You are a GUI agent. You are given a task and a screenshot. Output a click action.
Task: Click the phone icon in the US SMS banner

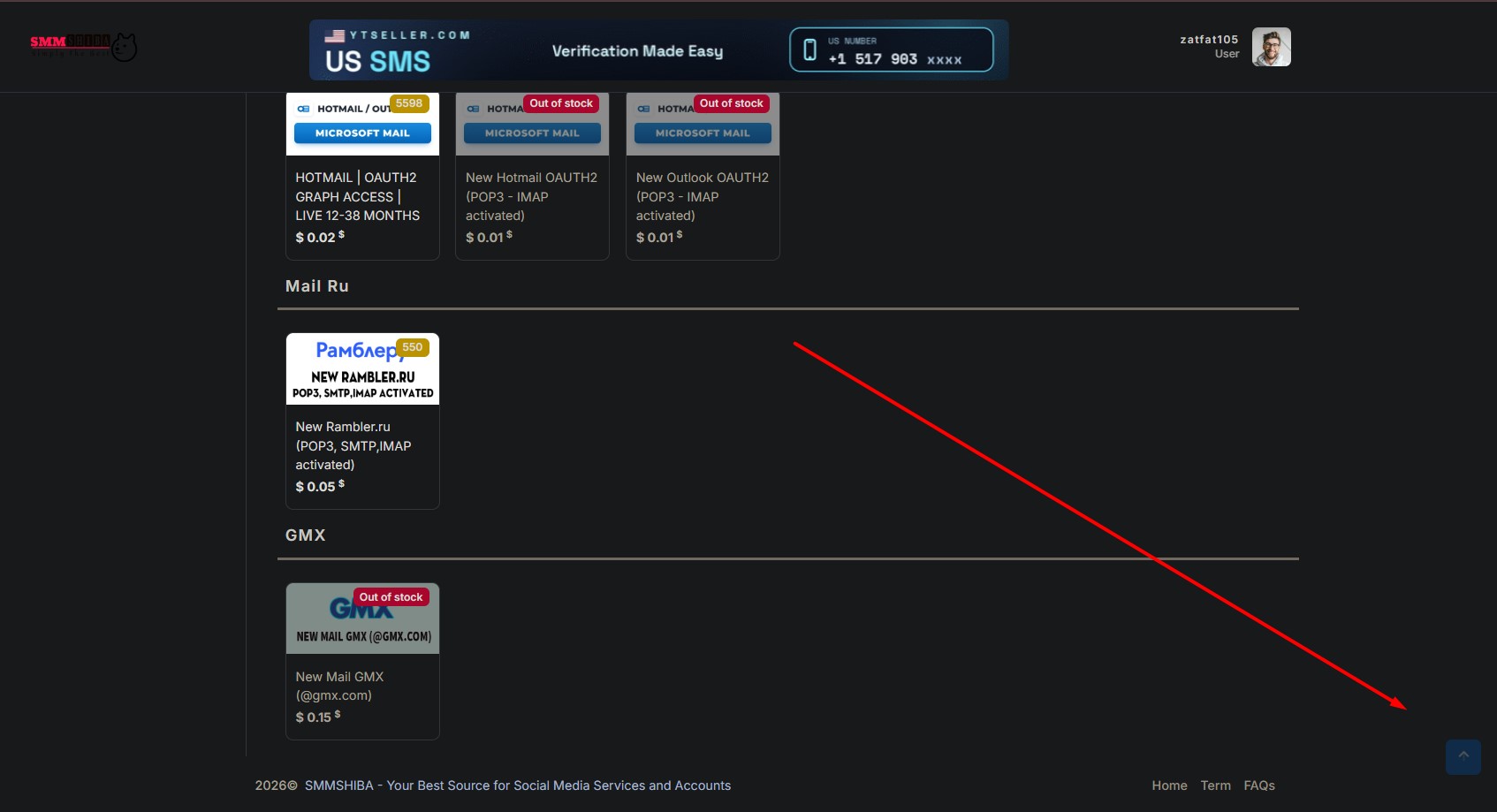809,49
